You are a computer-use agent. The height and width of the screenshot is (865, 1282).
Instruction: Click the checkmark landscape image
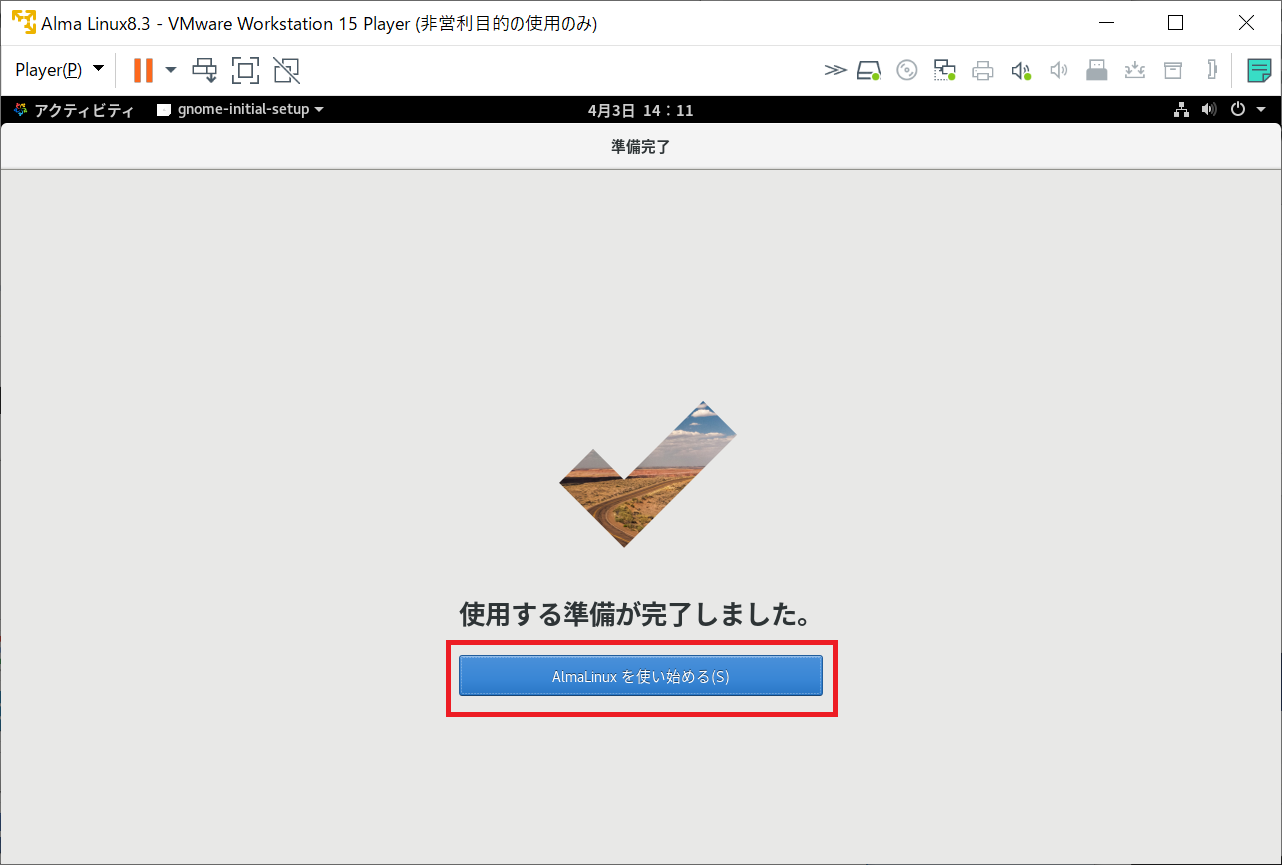[x=647, y=473]
